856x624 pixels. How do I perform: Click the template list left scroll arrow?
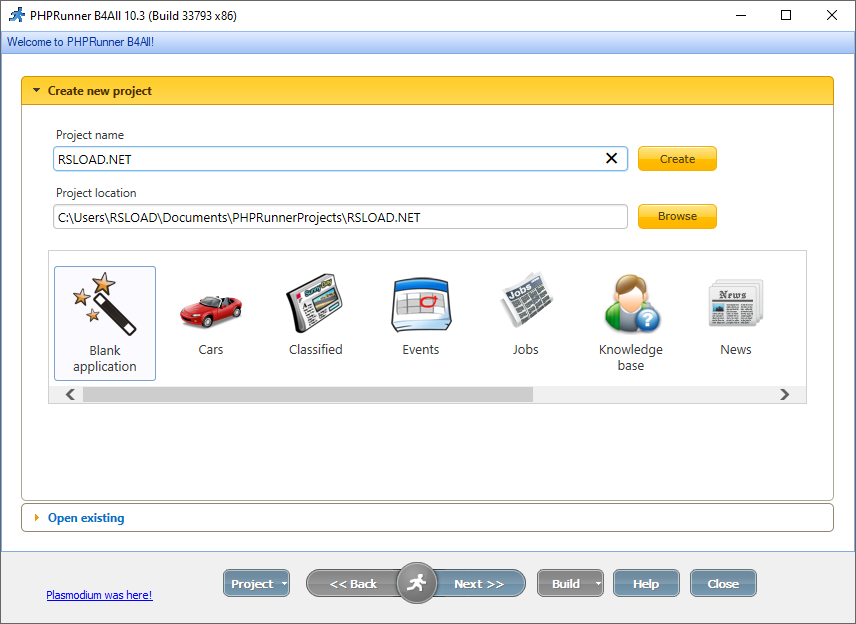(70, 394)
